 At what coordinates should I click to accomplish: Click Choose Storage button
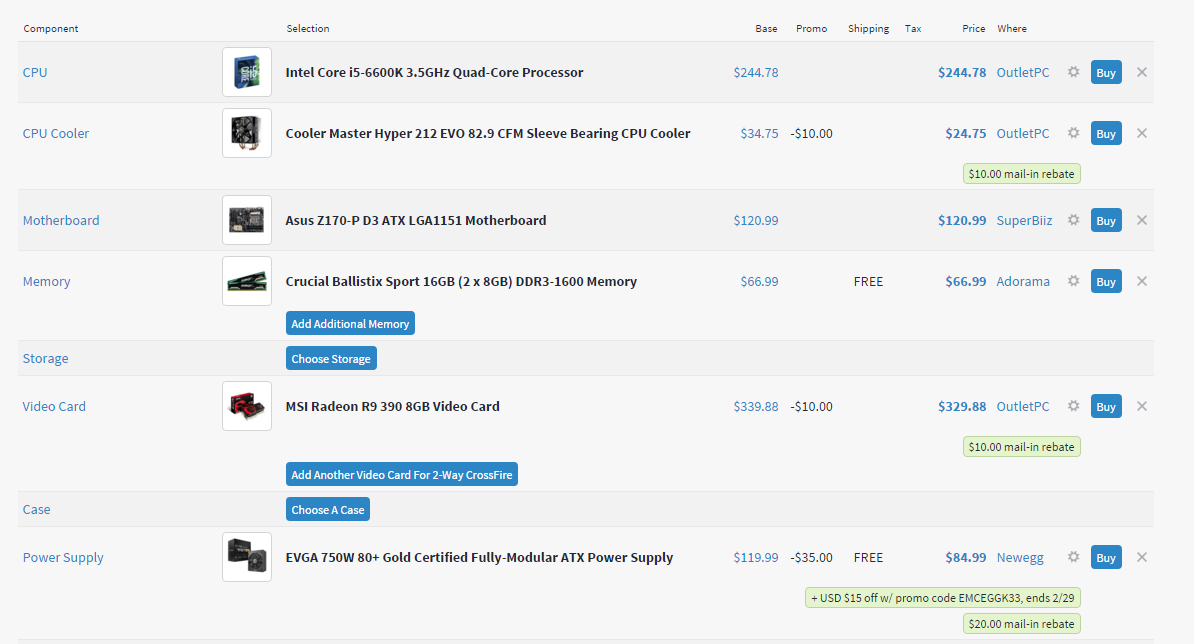331,358
